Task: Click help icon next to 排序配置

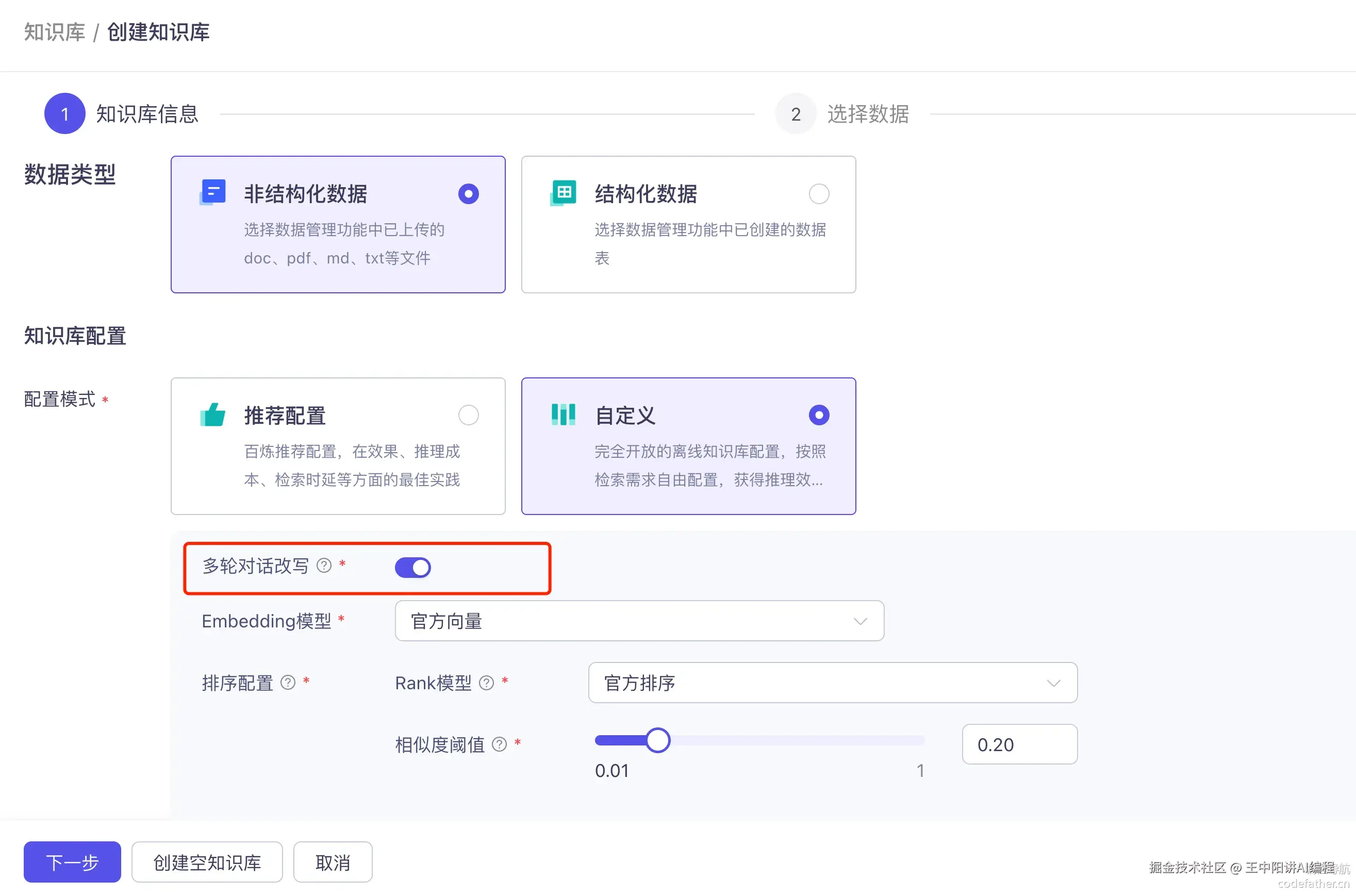Action: [x=288, y=682]
